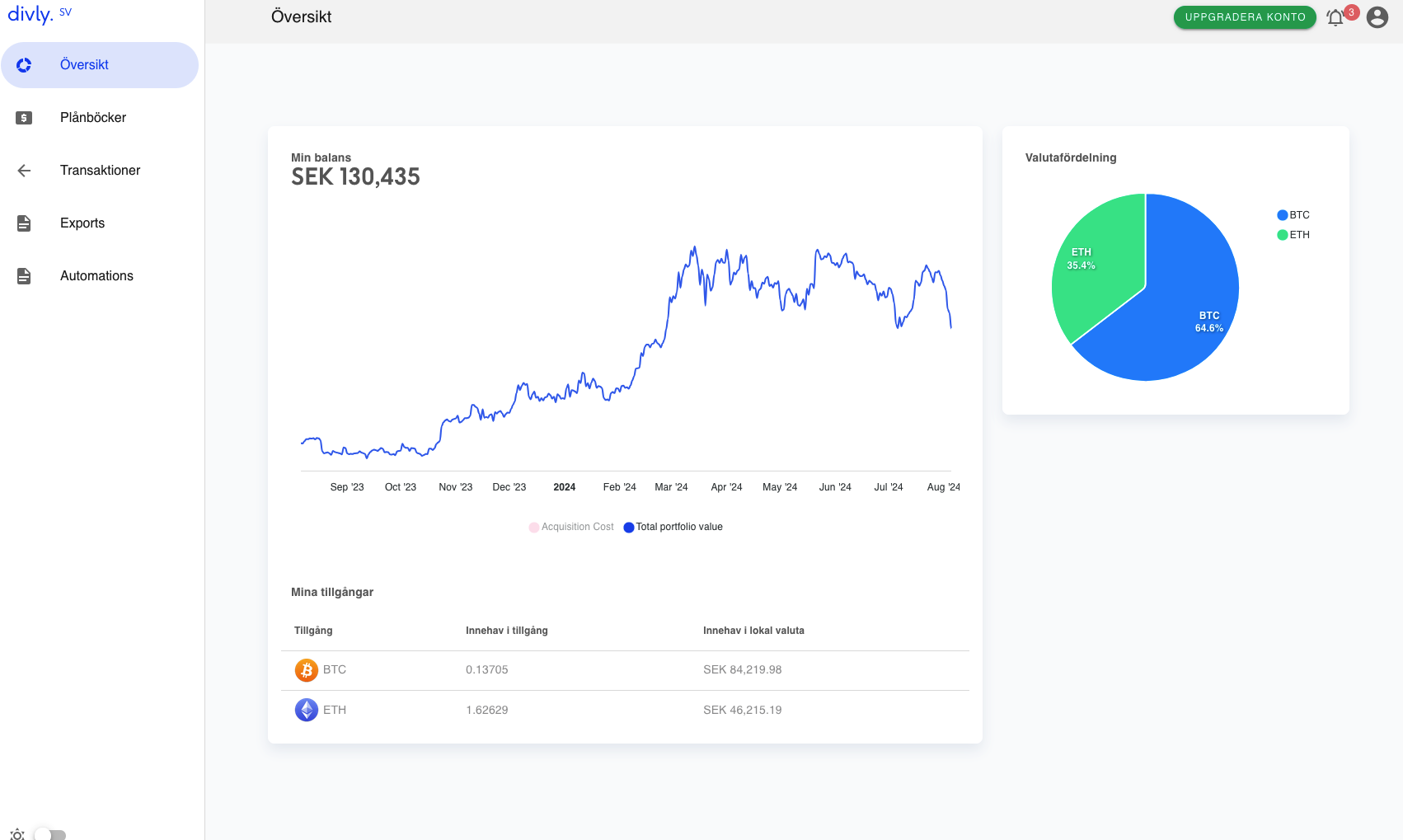Open the Plånböcker page
This screenshot has height=840, width=1403.
(92, 117)
